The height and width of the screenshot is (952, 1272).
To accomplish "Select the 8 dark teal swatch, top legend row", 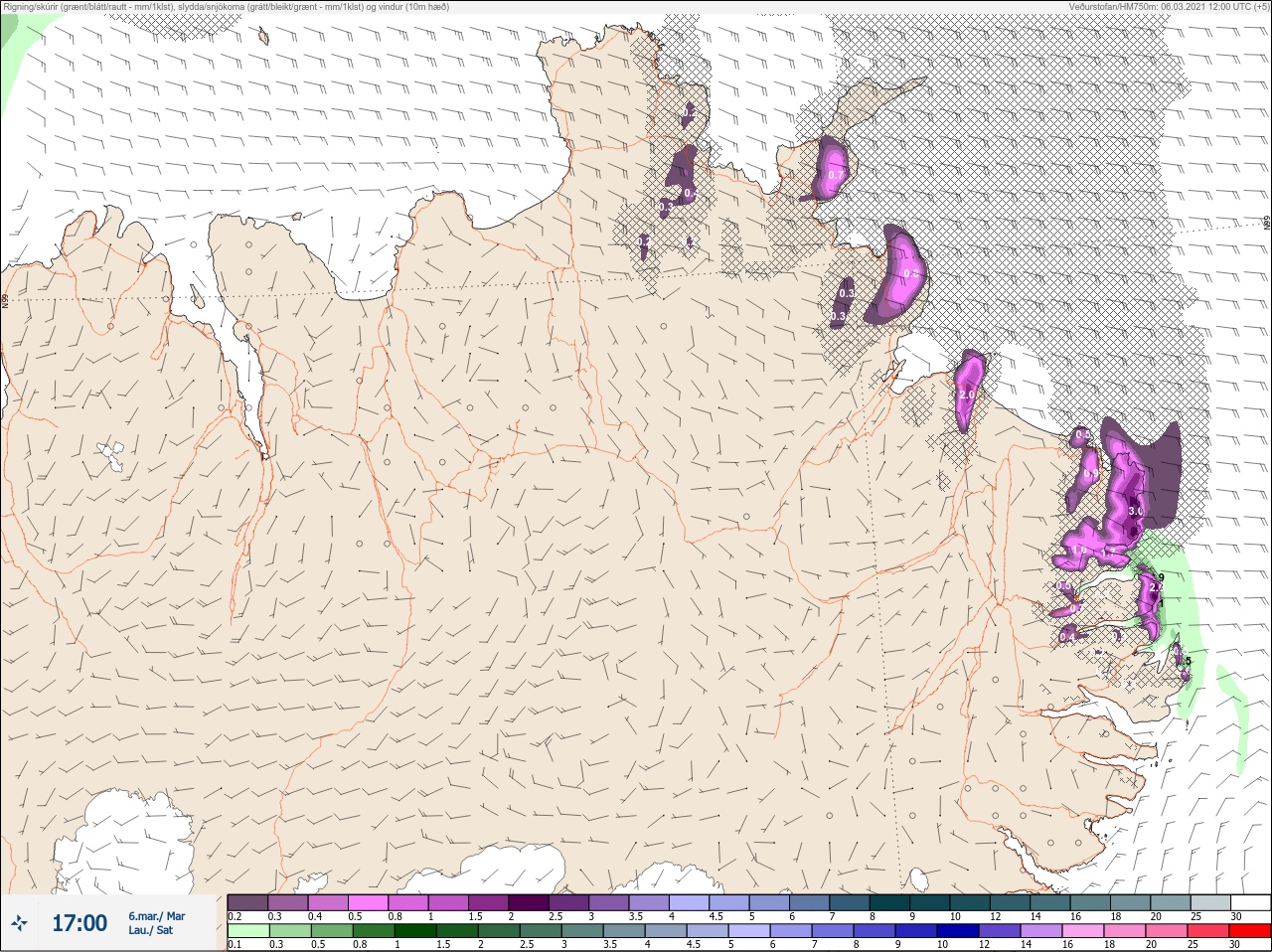I will (890, 902).
